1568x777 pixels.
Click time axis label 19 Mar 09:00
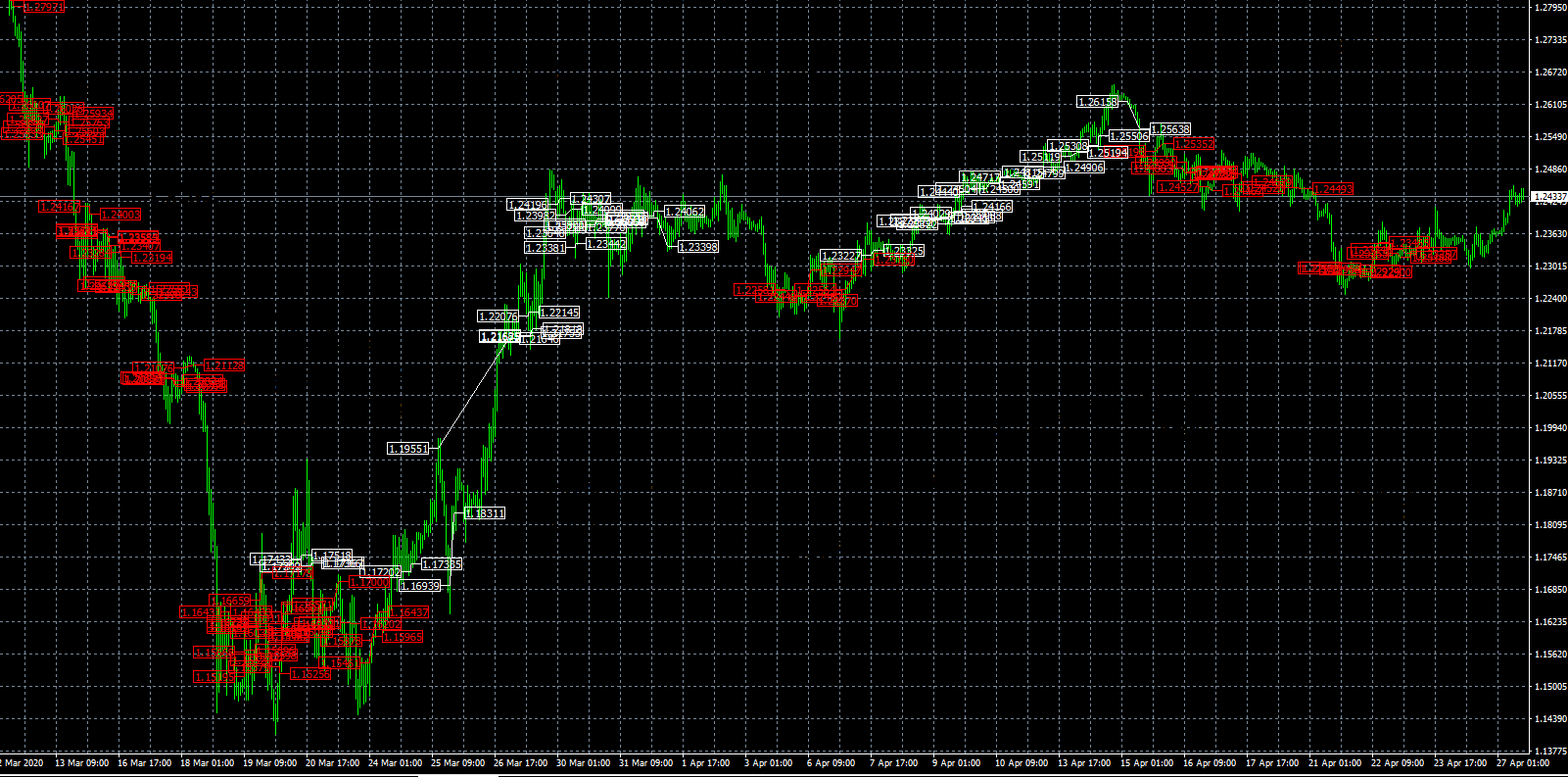tap(269, 762)
